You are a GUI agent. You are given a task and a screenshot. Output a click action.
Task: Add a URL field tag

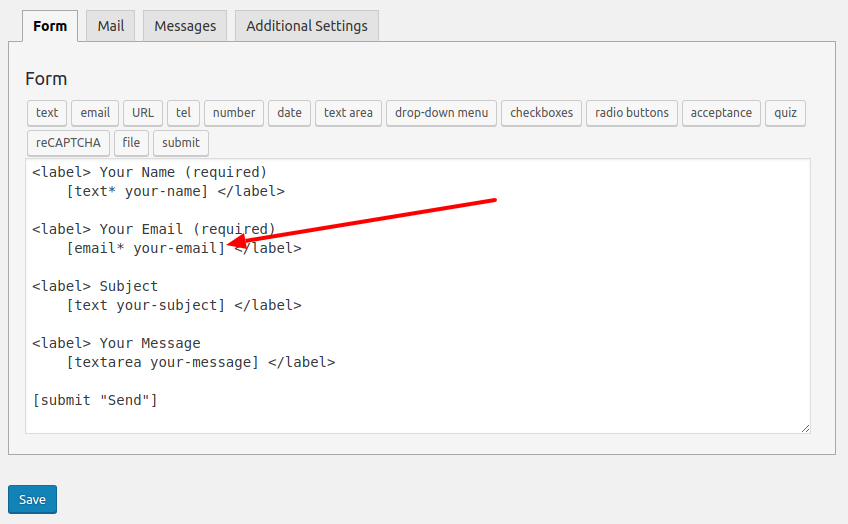(143, 113)
